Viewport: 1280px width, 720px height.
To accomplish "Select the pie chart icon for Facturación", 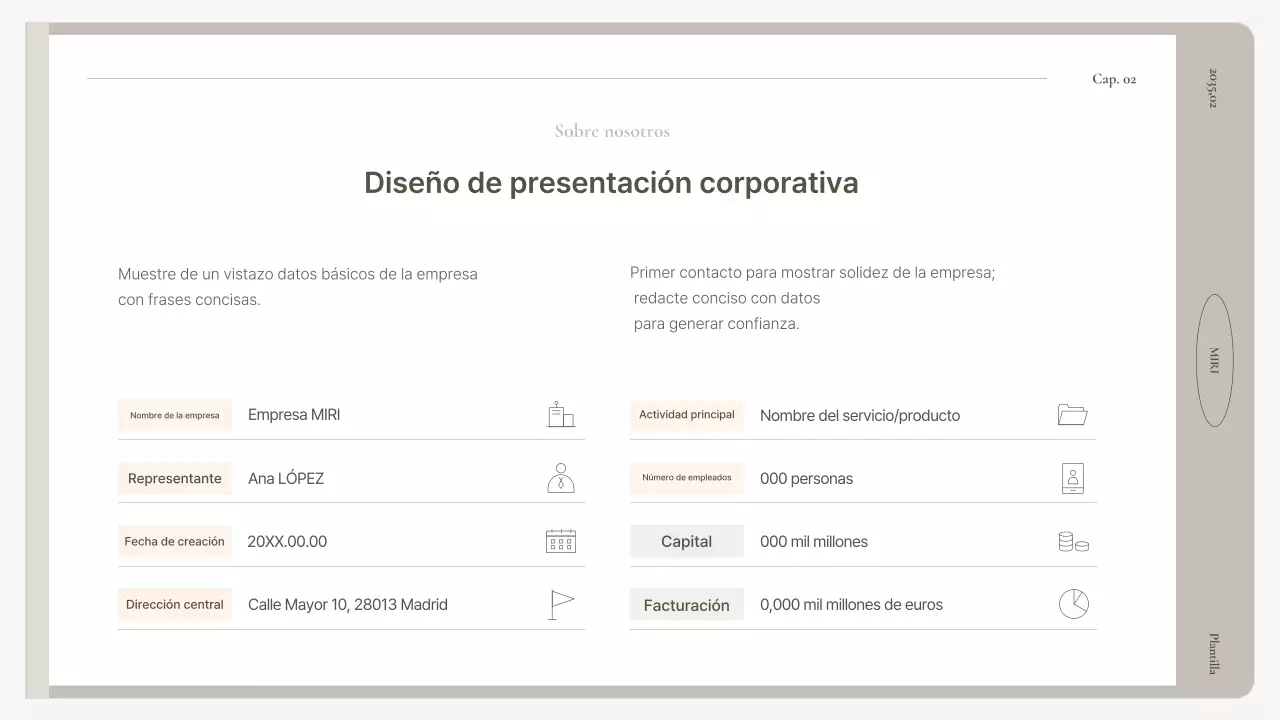I will (1072, 603).
